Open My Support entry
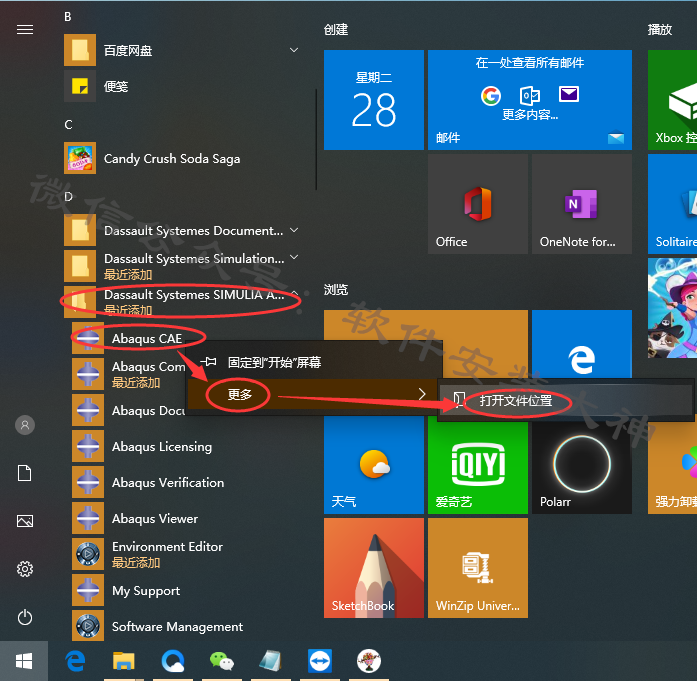Viewport: 697px width, 681px height. point(185,590)
